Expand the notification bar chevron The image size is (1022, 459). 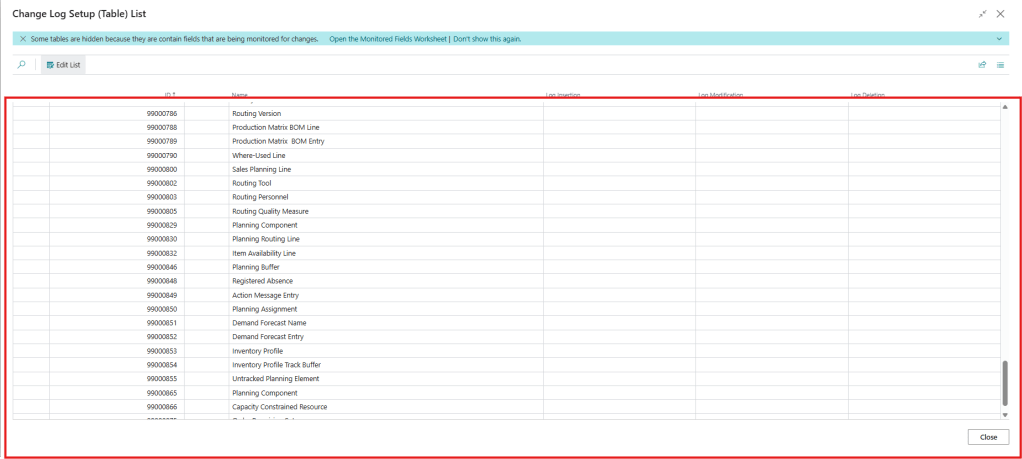click(x=1000, y=38)
